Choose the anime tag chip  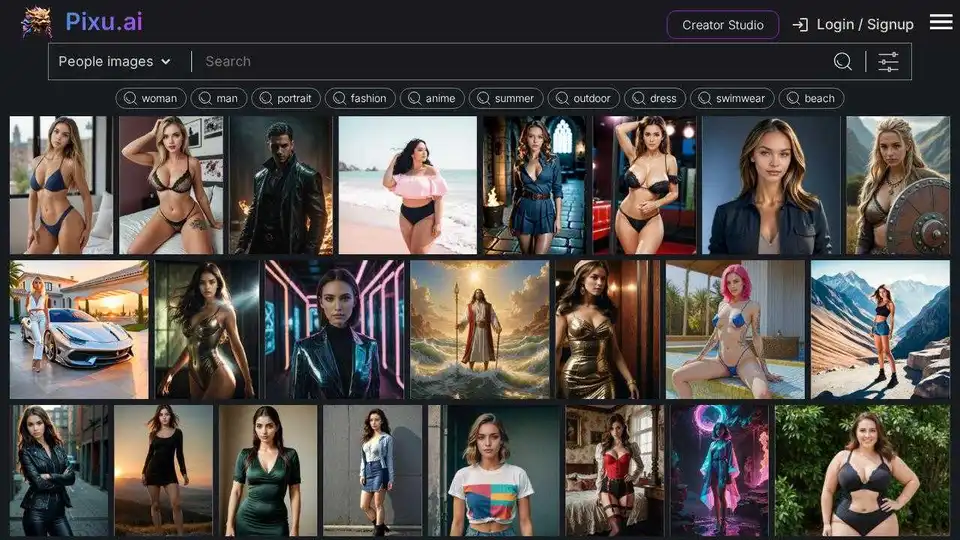pos(432,98)
